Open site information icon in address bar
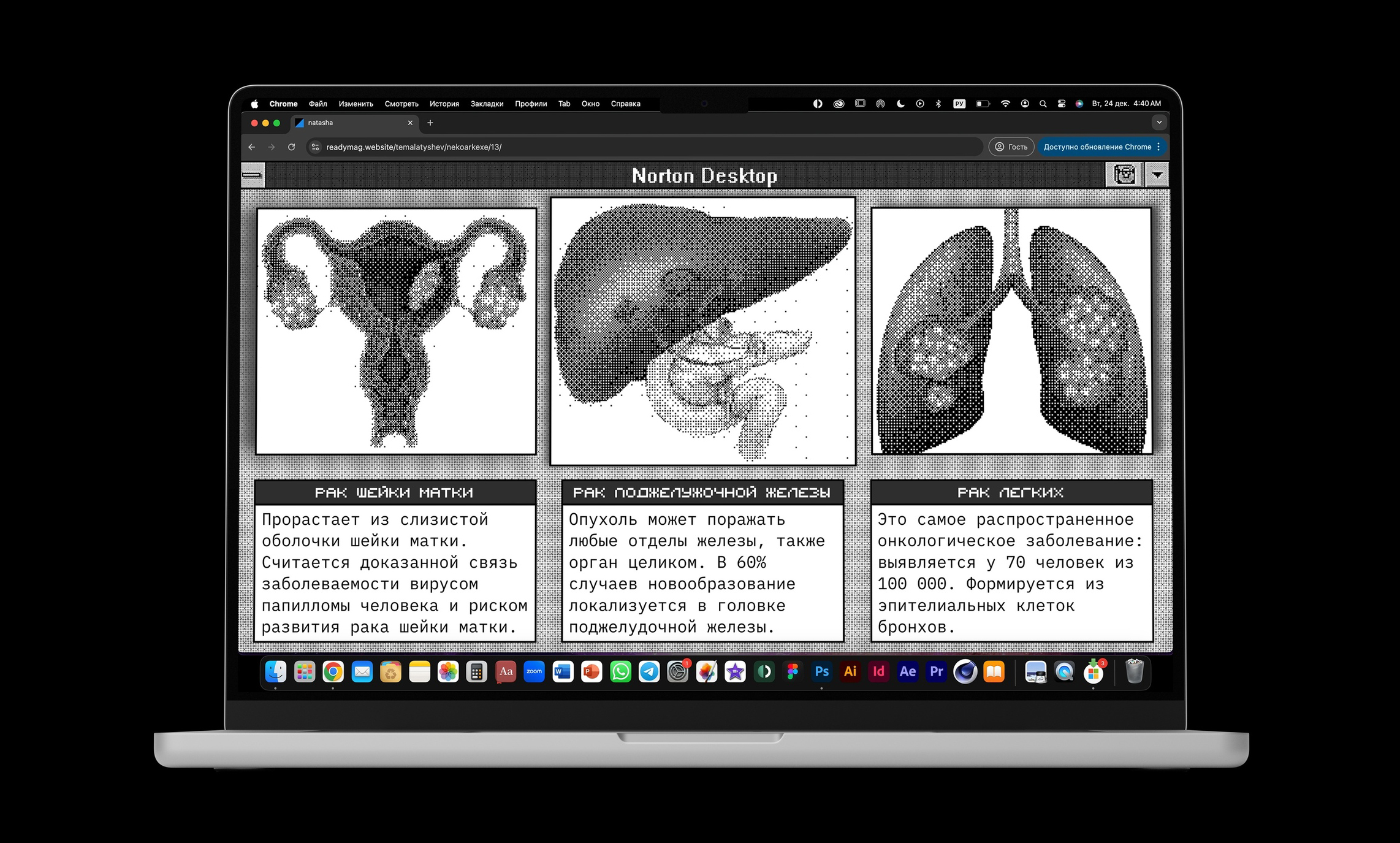 point(315,147)
